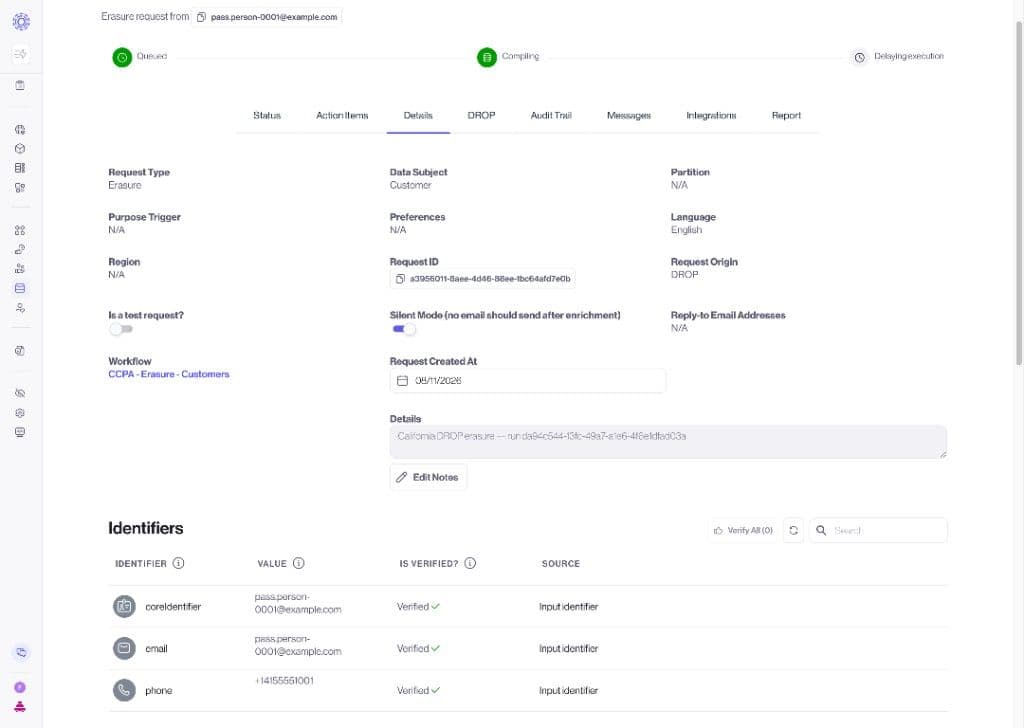Click the SOURCE column header
Image resolution: width=1024 pixels, height=728 pixels.
tap(560, 563)
